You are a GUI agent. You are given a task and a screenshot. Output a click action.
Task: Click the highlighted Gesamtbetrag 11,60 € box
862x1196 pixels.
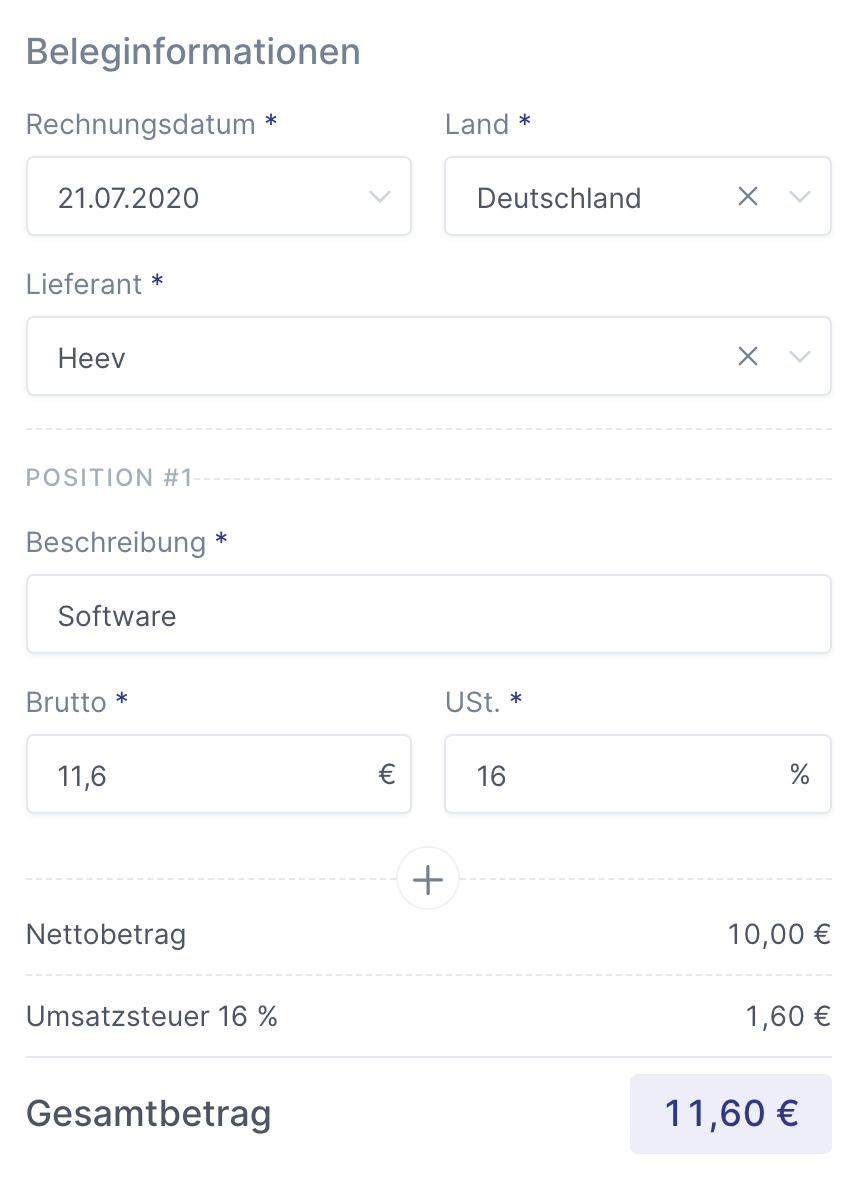[x=730, y=1113]
